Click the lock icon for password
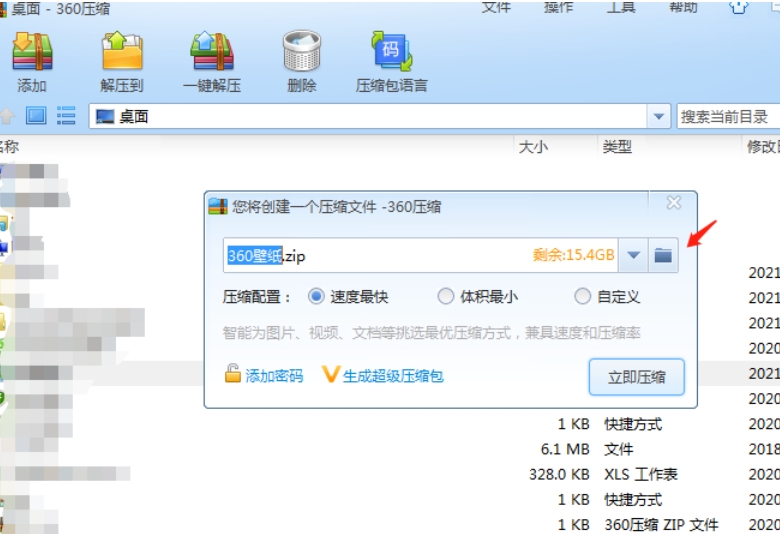 click(232, 373)
